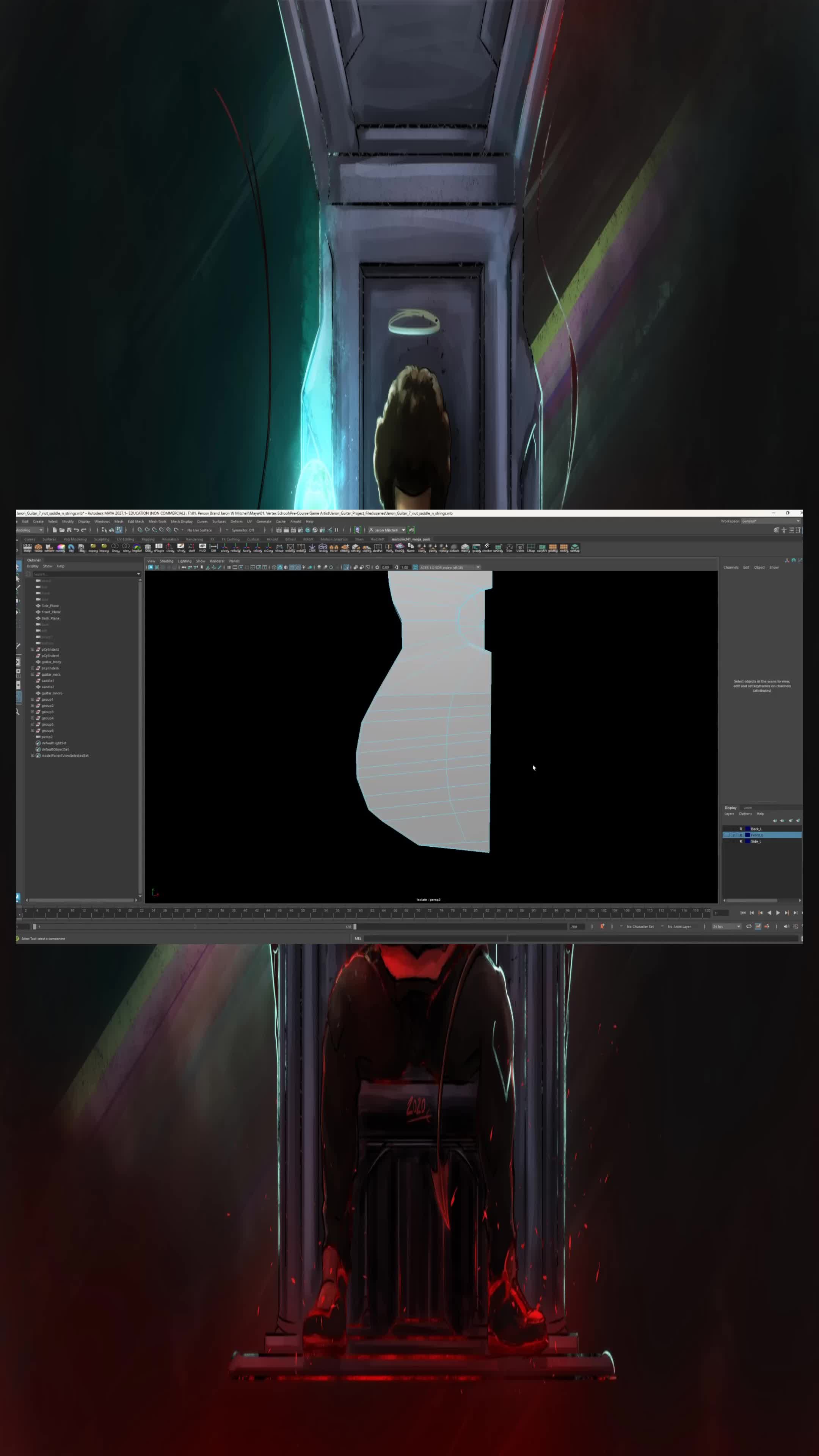
Task: Click the HUD shelf icon
Action: pyautogui.click(x=202, y=547)
